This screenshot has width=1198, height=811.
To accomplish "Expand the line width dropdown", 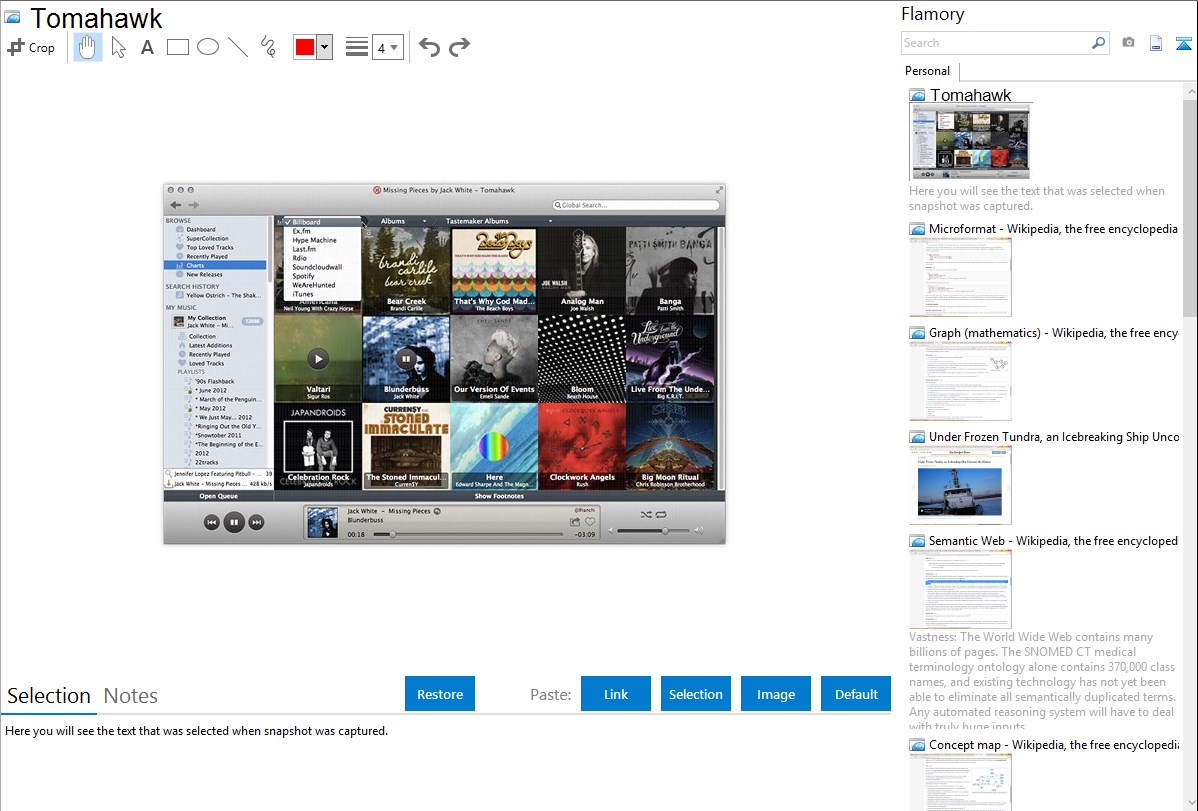I will [387, 47].
